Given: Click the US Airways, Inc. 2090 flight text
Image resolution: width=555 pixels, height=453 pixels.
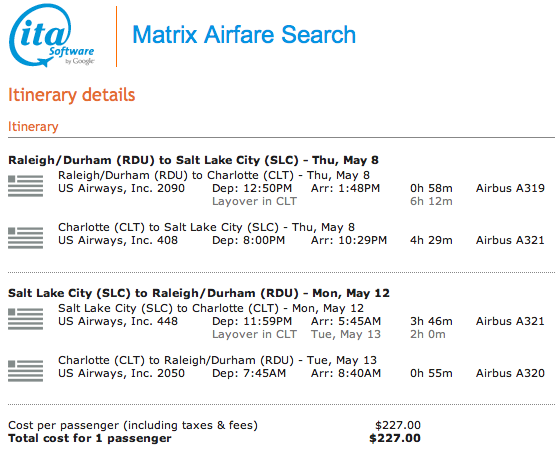Looking at the screenshot, I should pyautogui.click(x=121, y=188).
